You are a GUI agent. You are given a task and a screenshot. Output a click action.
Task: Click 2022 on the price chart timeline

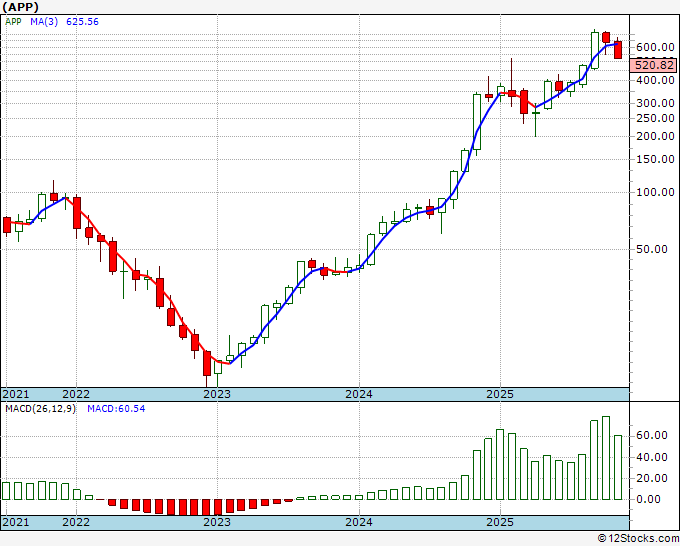click(x=76, y=394)
